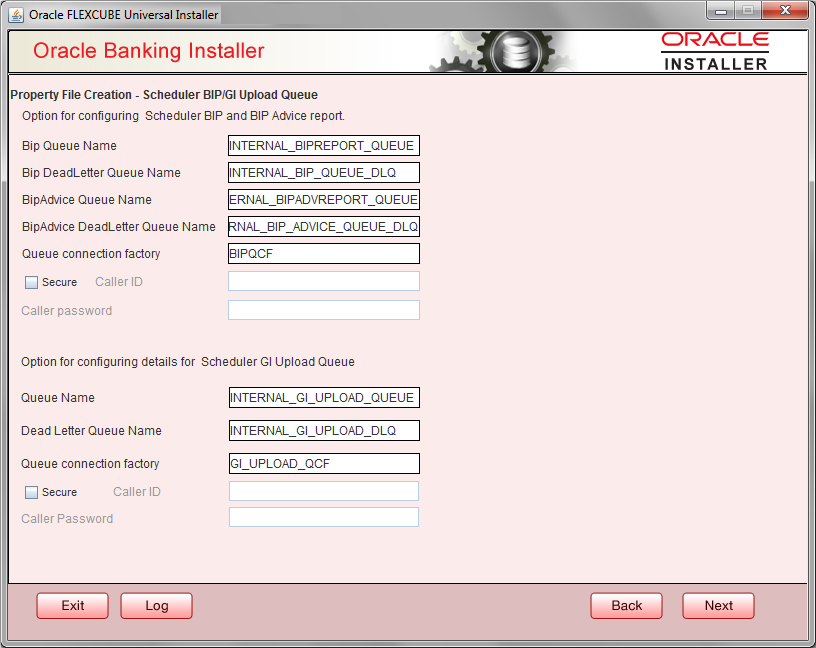Click the Caller Password label in GI section
The height and width of the screenshot is (648, 816).
click(67, 519)
